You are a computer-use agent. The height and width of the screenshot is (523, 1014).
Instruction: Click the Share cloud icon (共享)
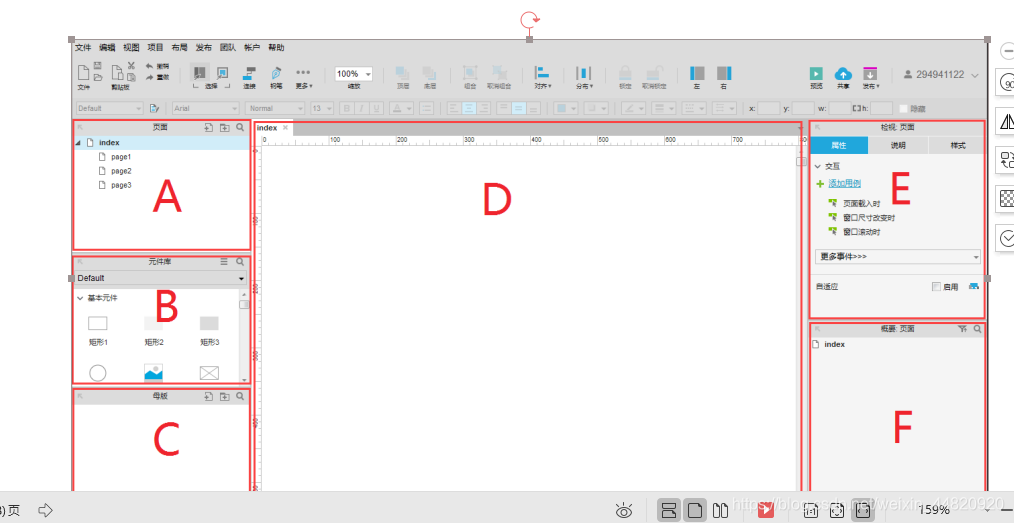(843, 74)
